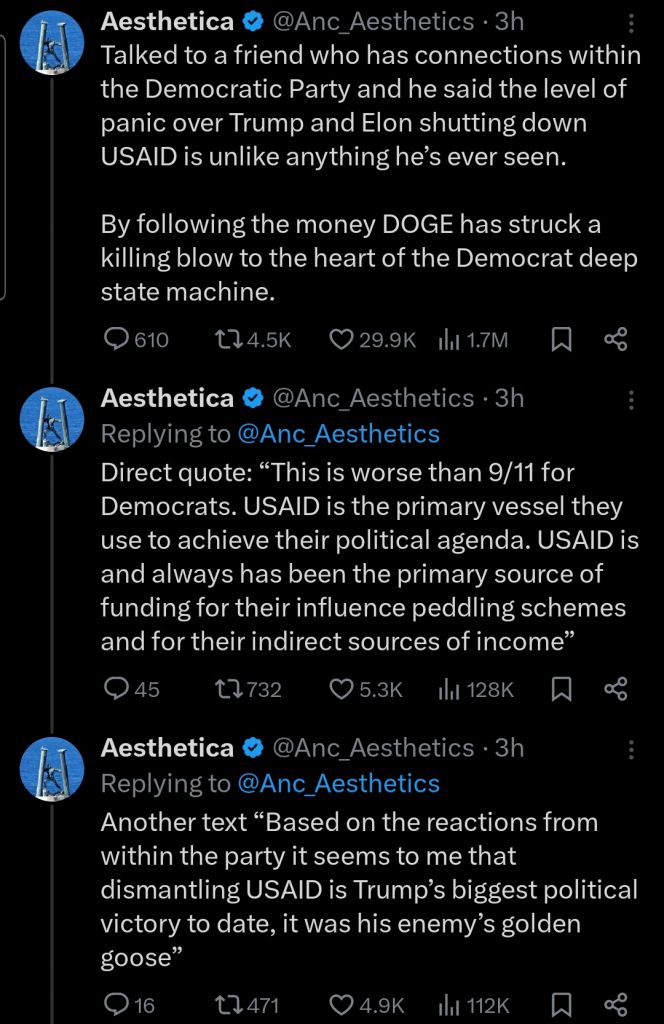Reply to the first tweet with 610 comments
Viewport: 664px width, 1024px height.
[118, 340]
